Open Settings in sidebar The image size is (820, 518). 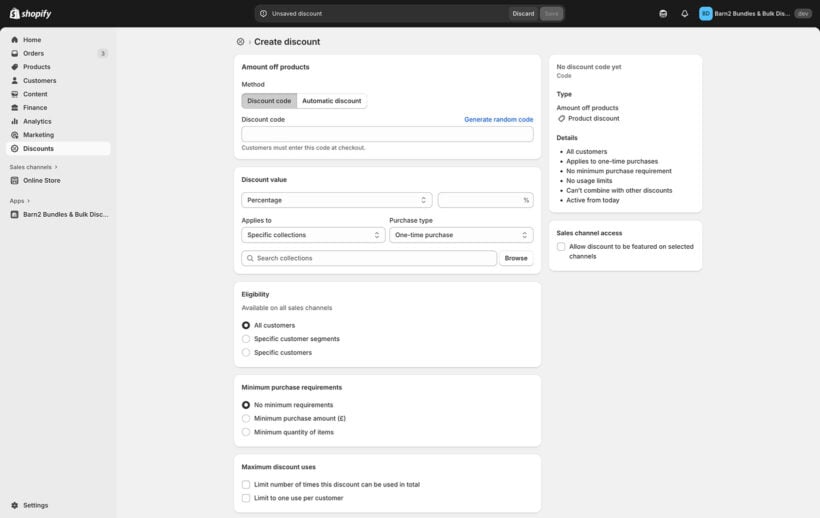58,505
